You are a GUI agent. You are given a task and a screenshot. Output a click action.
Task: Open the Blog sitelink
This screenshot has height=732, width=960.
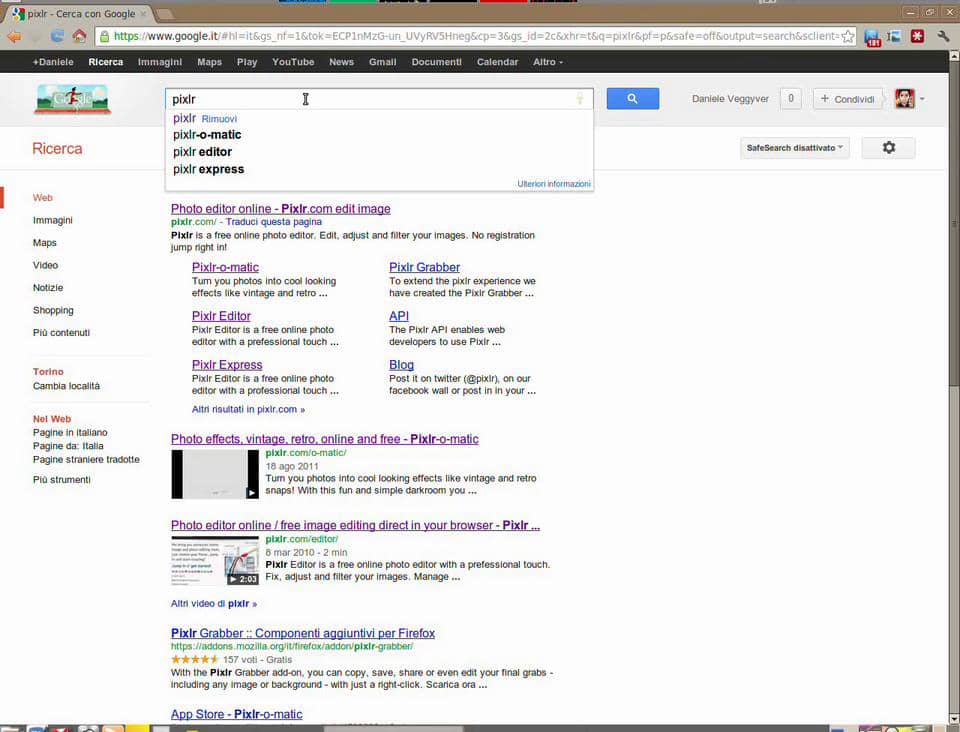tap(401, 365)
